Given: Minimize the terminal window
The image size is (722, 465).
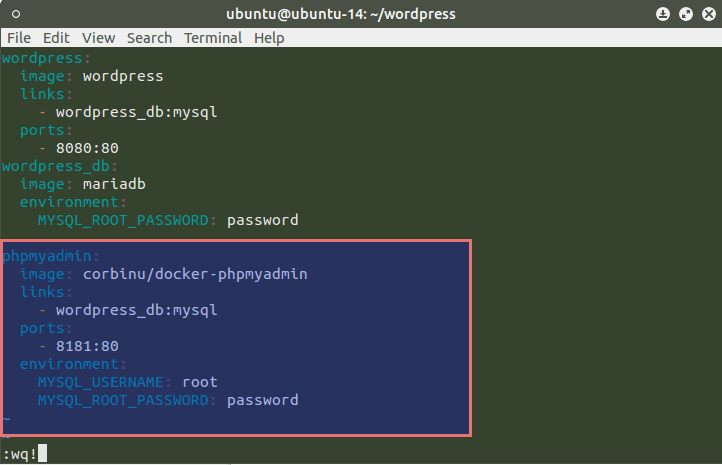Looking at the screenshot, I should click(665, 15).
